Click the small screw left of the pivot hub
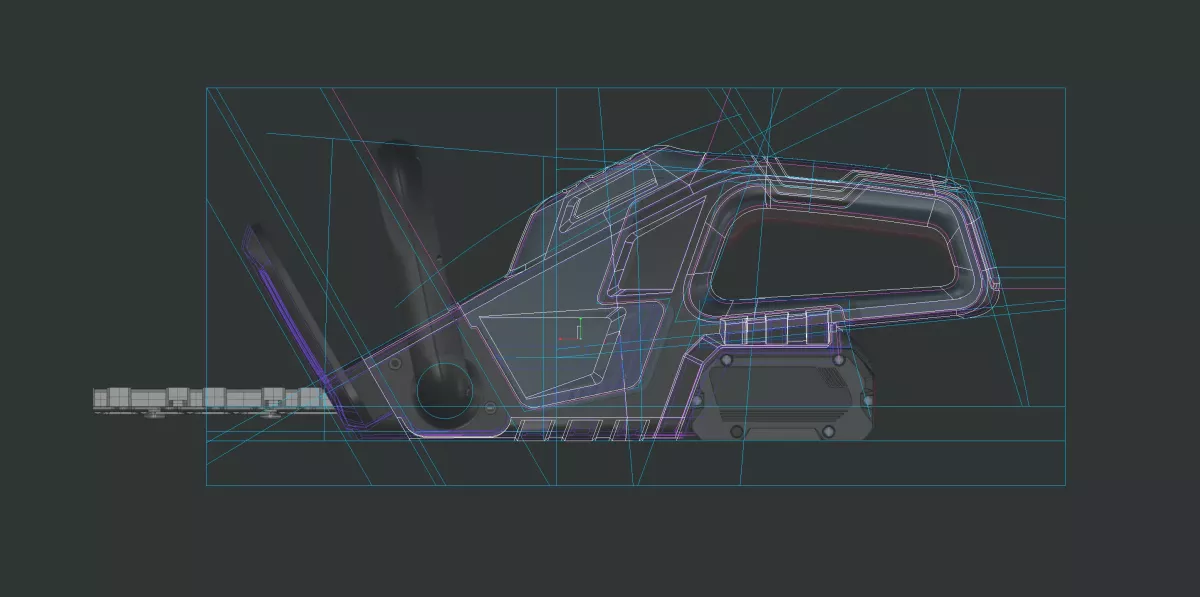Viewport: 1200px width, 597px height. 395,365
